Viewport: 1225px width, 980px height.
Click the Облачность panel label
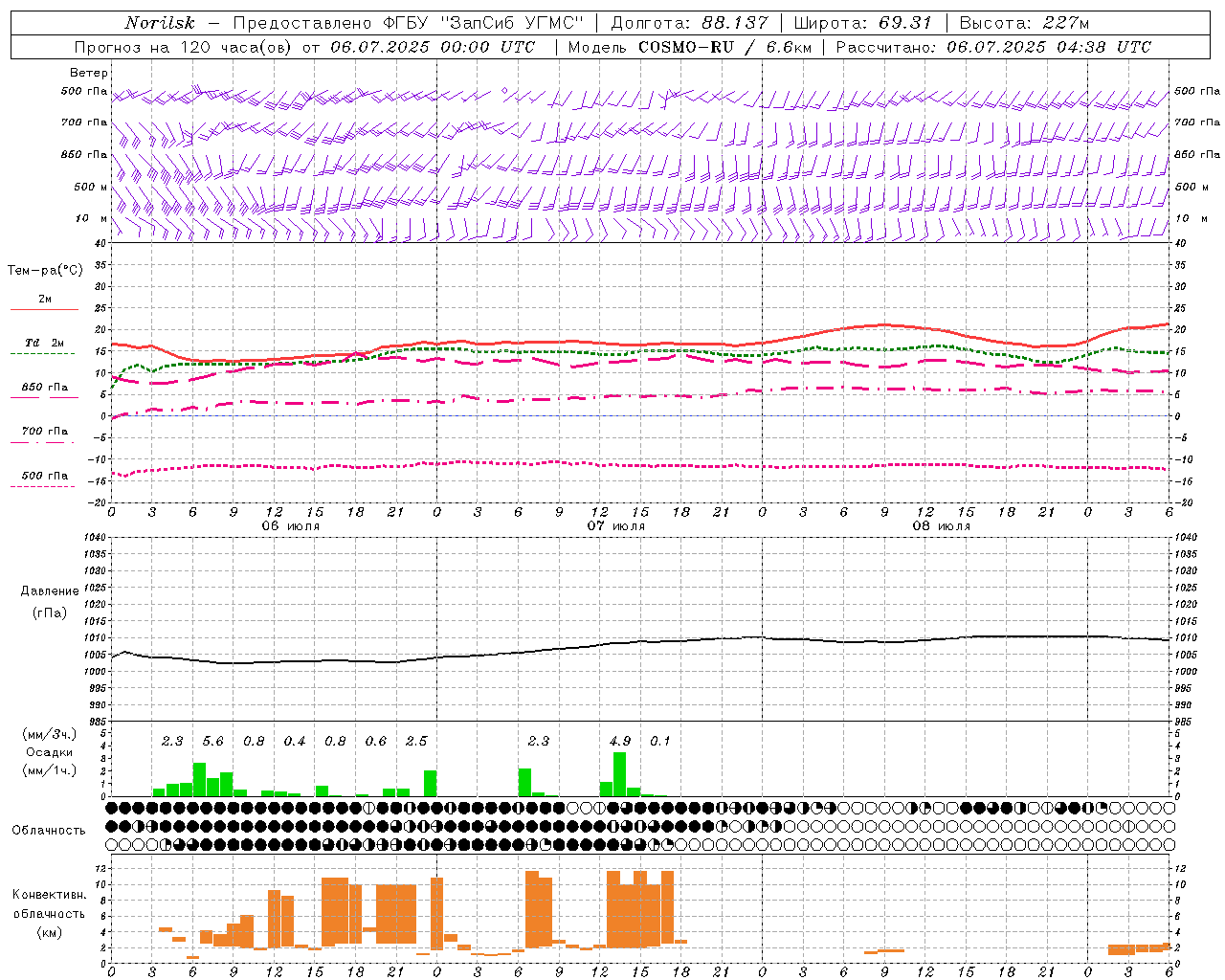tap(49, 831)
